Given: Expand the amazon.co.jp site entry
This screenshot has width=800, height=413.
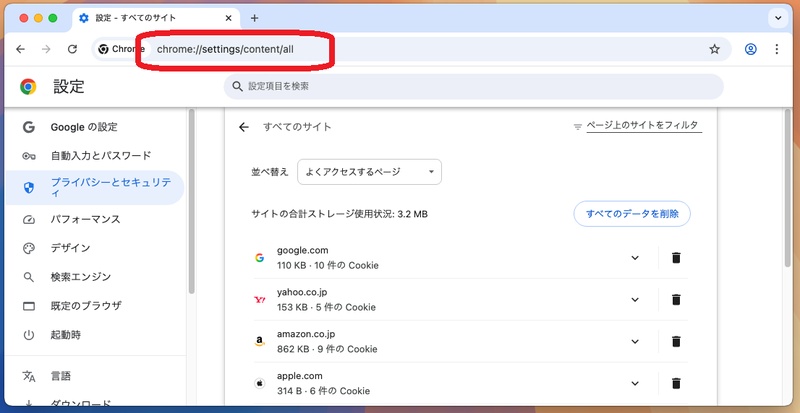Looking at the screenshot, I should pyautogui.click(x=635, y=342).
